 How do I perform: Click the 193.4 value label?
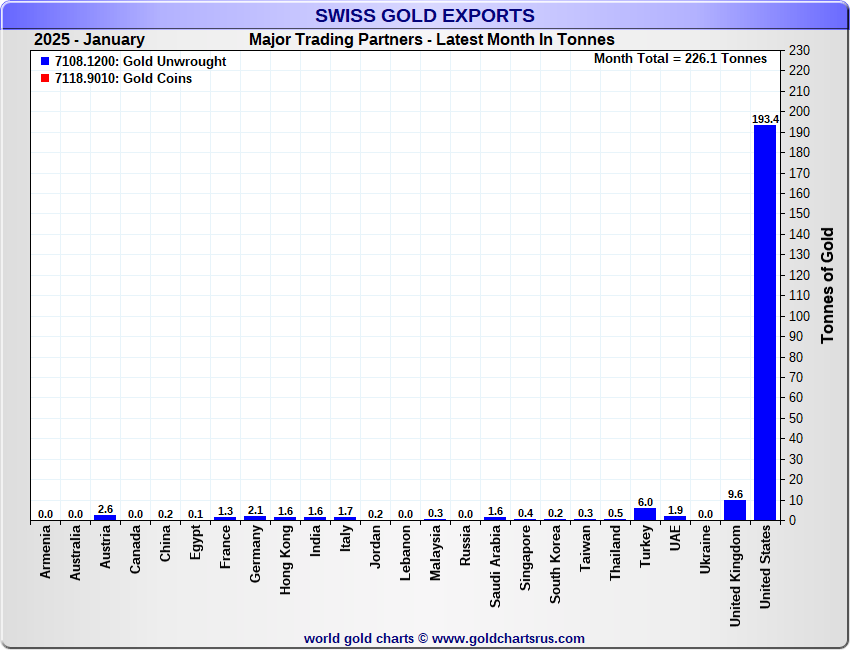tap(765, 119)
